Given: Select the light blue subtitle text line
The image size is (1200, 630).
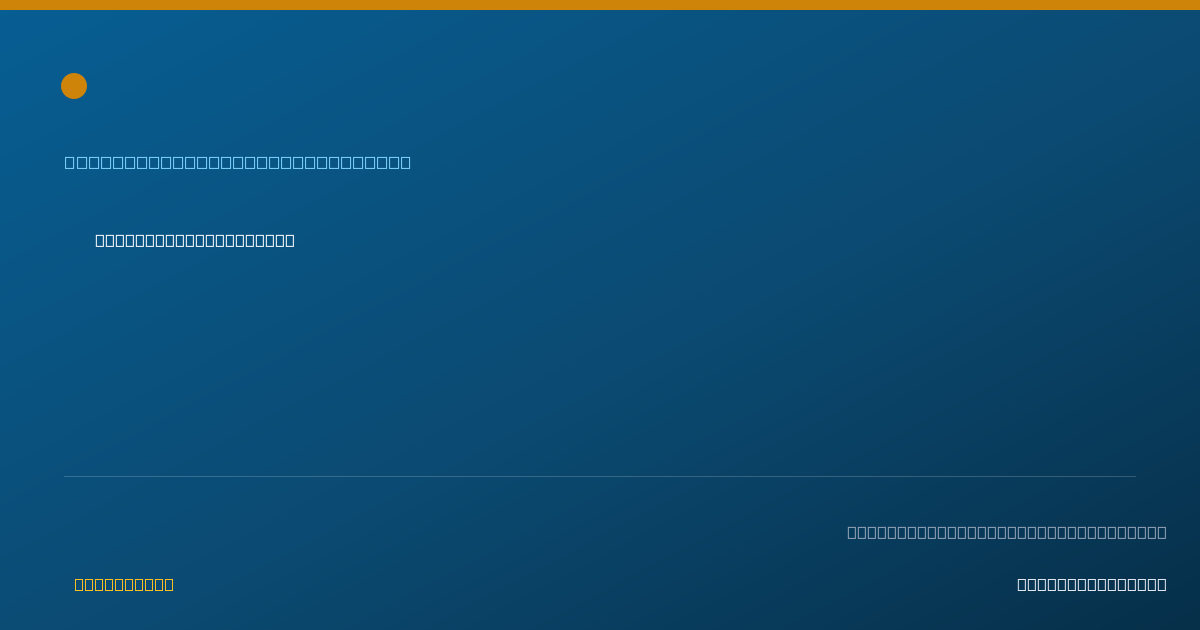Looking at the screenshot, I should pyautogui.click(x=238, y=162).
